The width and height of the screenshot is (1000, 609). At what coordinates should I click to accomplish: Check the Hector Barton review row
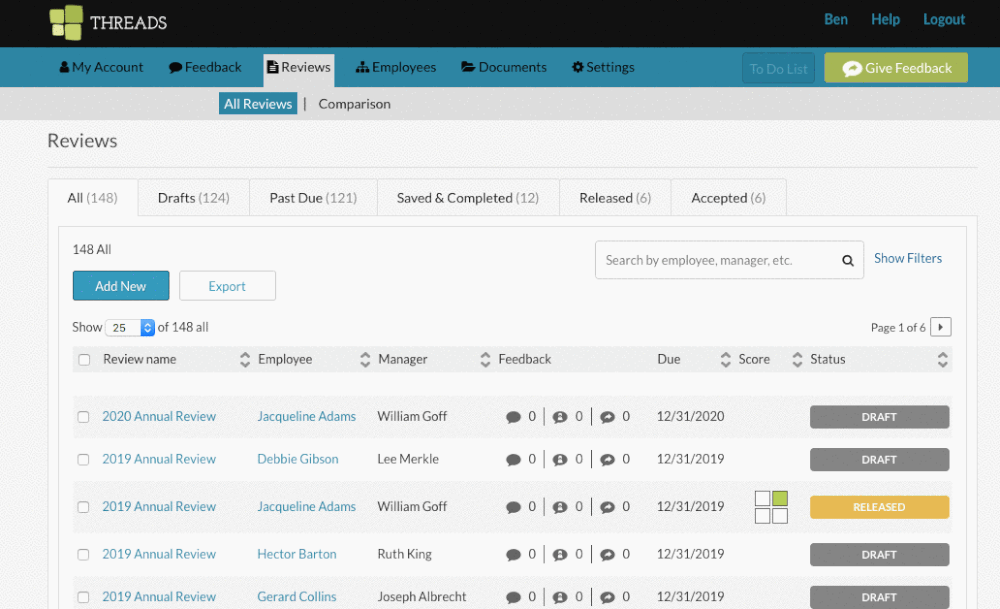click(x=84, y=555)
